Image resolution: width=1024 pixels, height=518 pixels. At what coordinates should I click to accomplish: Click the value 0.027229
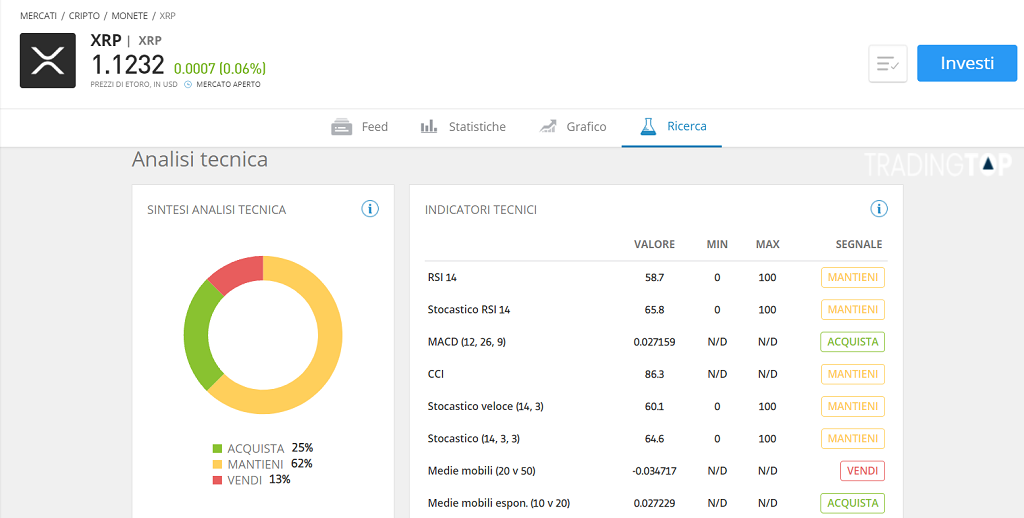pos(654,503)
